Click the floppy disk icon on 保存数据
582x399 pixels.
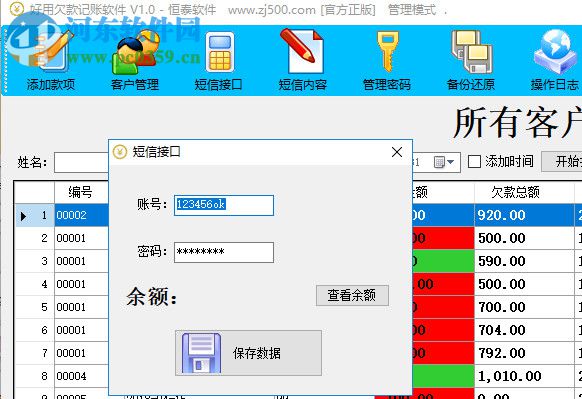pyautogui.click(x=201, y=353)
